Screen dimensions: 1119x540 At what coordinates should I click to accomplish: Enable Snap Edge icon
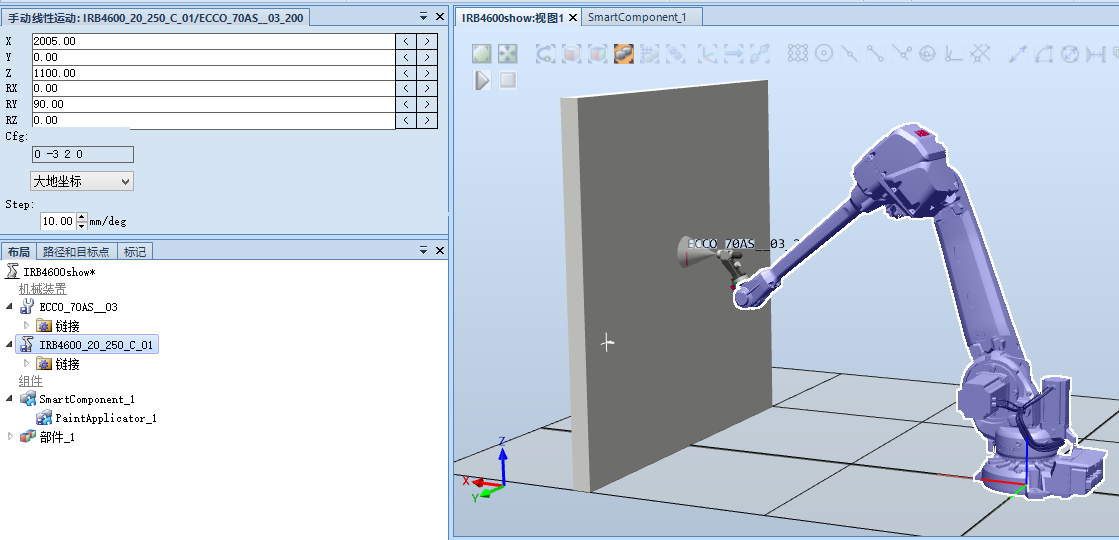point(901,54)
